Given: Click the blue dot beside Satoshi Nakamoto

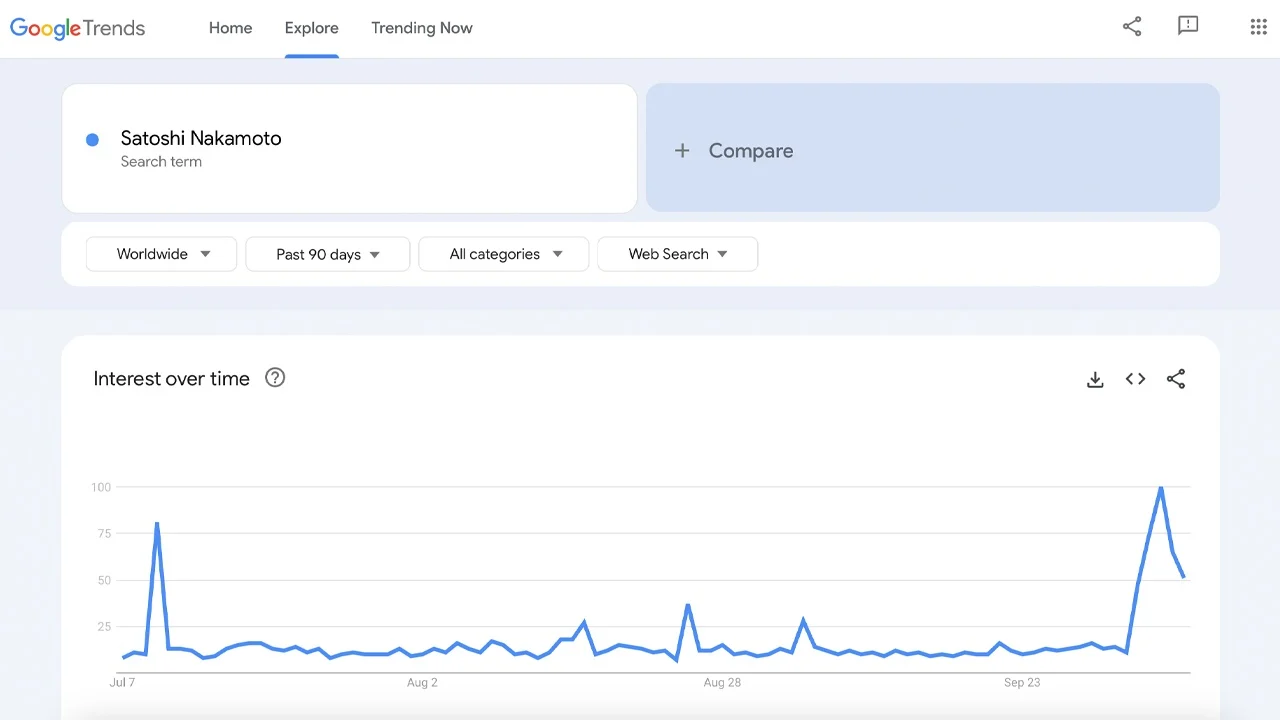Looking at the screenshot, I should pos(92,140).
